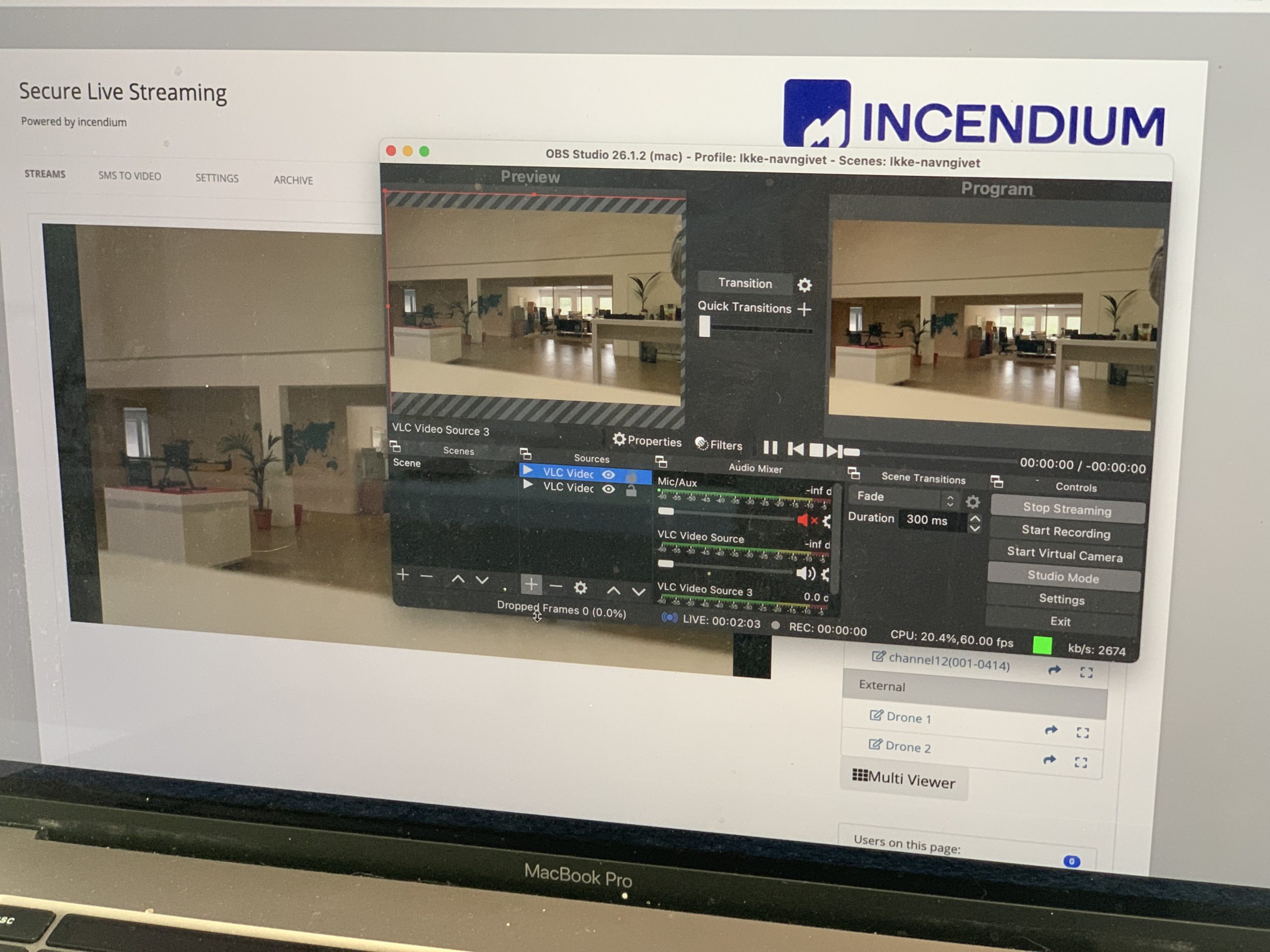1270x952 pixels.
Task: Pop out the Sources dock panel
Action: pos(525,454)
